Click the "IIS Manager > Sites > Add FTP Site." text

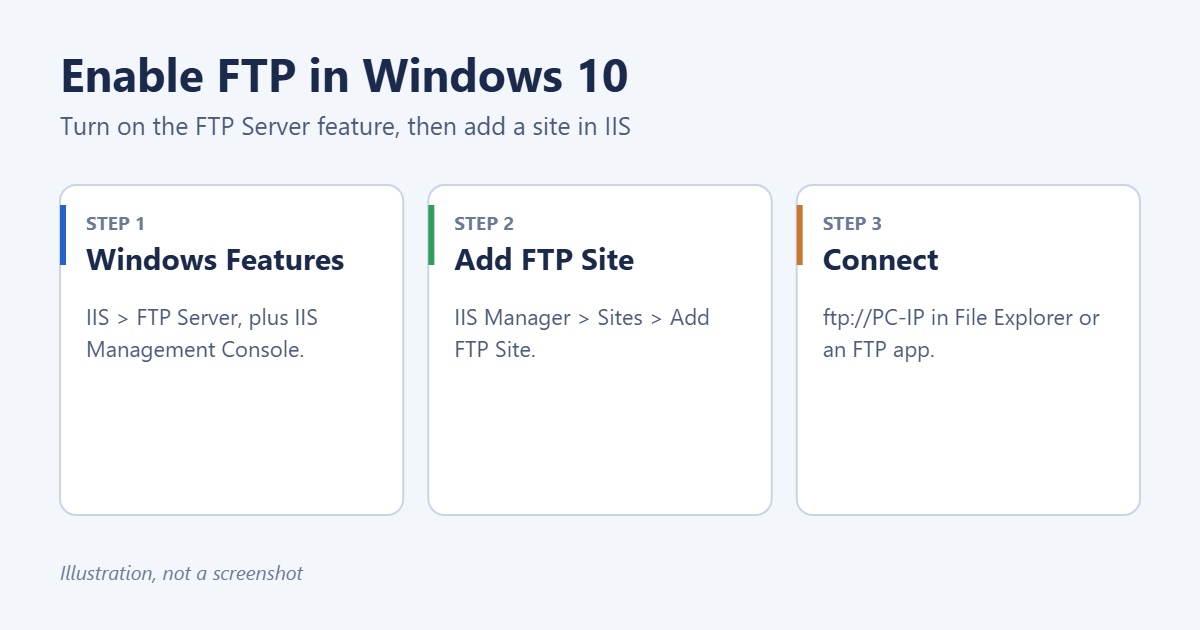pyautogui.click(x=582, y=334)
